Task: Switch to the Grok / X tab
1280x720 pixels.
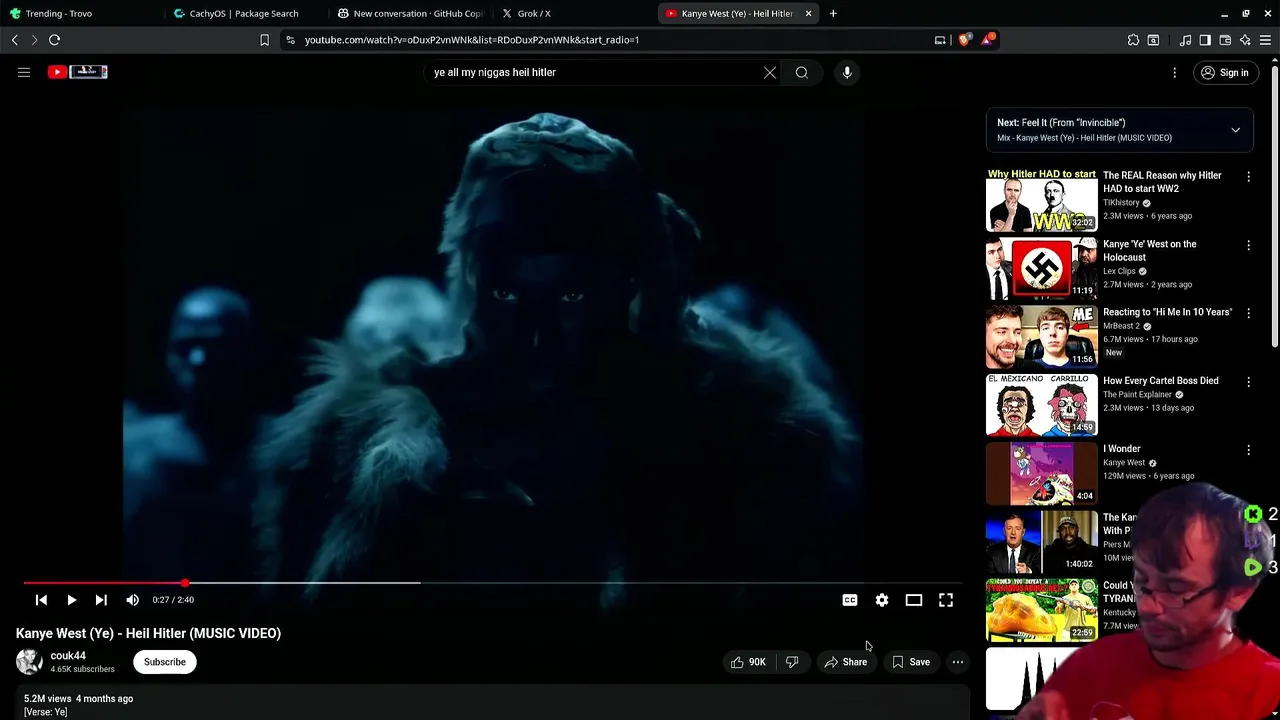Action: click(574, 13)
